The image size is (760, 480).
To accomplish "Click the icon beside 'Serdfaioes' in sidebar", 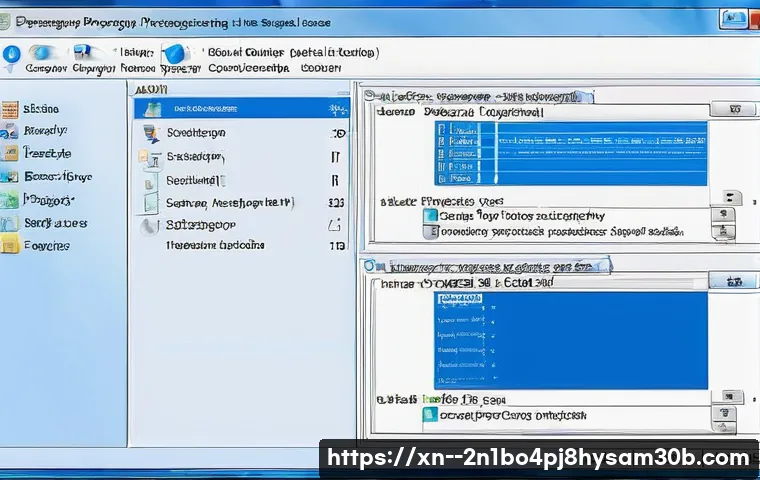I will (x=9, y=224).
